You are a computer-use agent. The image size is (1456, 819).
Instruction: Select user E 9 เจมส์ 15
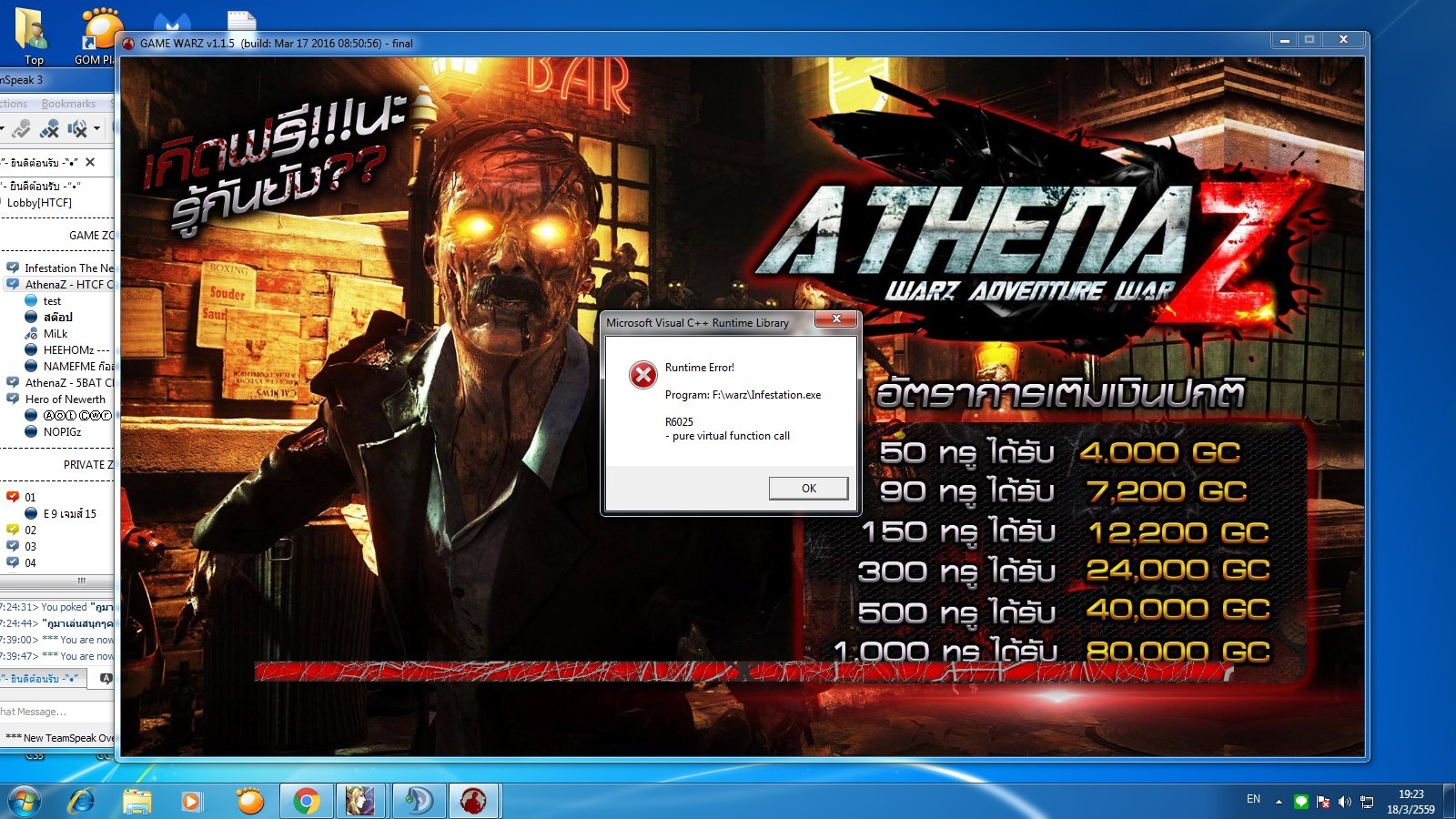coord(69,514)
